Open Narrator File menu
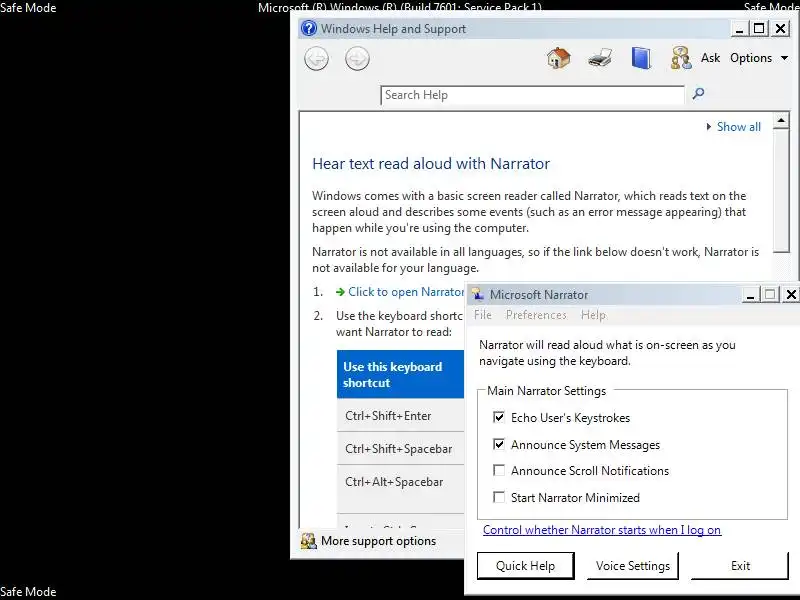This screenshot has width=800, height=600. pos(483,315)
